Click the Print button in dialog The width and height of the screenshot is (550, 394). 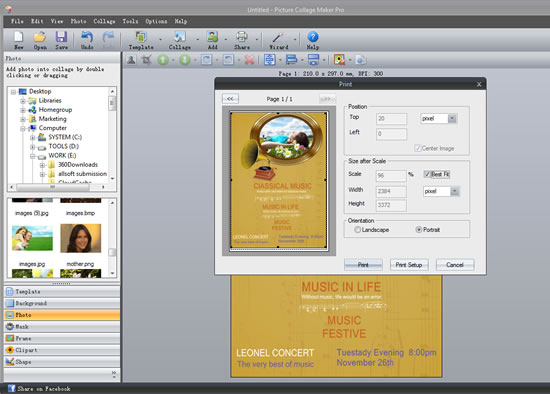click(363, 265)
